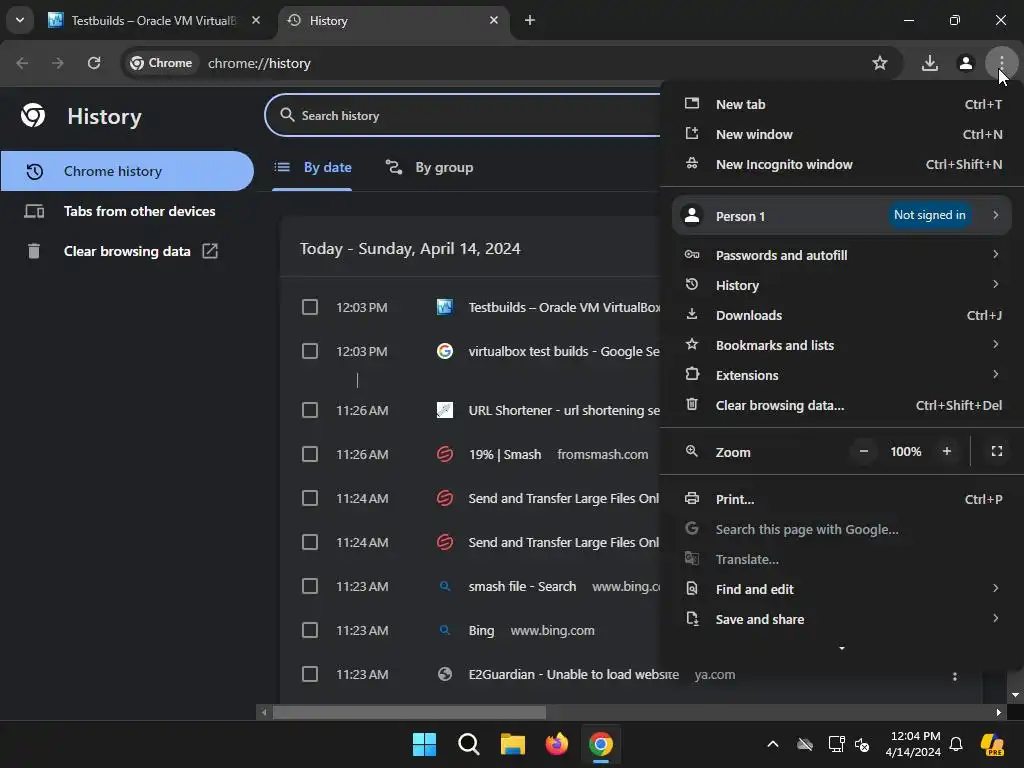Check the virtualbox test builds Google Search checkbox
This screenshot has width=1024, height=768.
pos(310,351)
